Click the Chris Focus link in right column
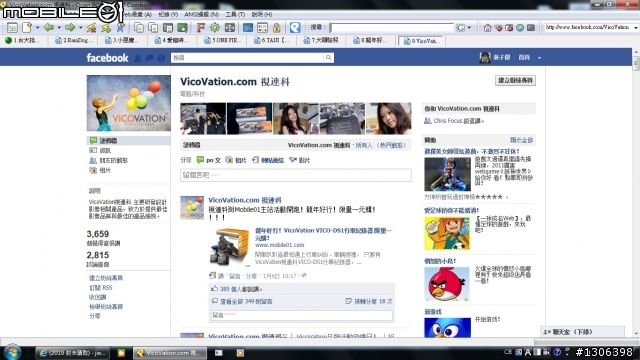Image resolution: width=640 pixels, height=360 pixels. point(448,121)
